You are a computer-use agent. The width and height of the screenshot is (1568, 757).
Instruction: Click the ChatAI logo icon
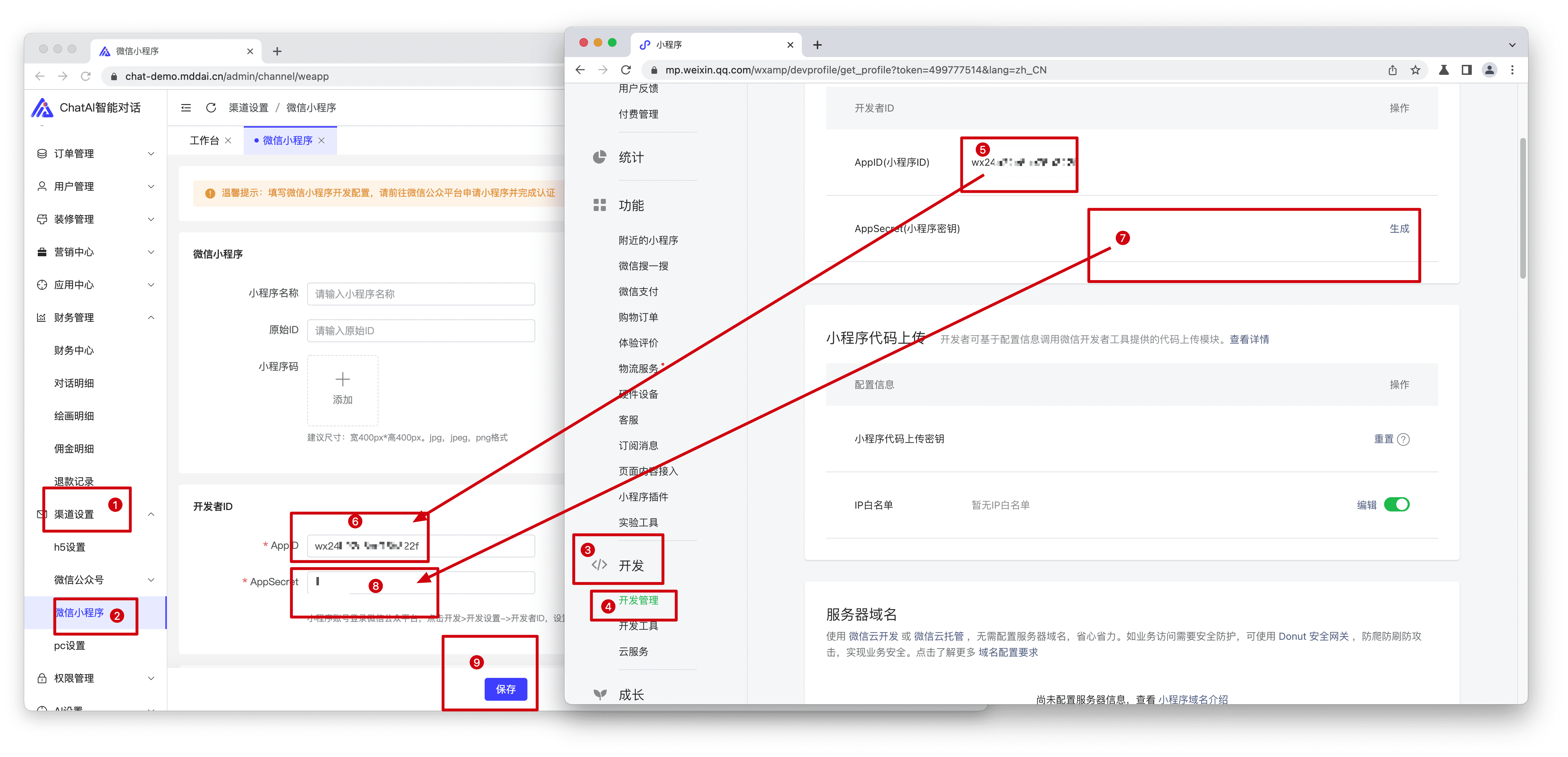click(x=41, y=108)
